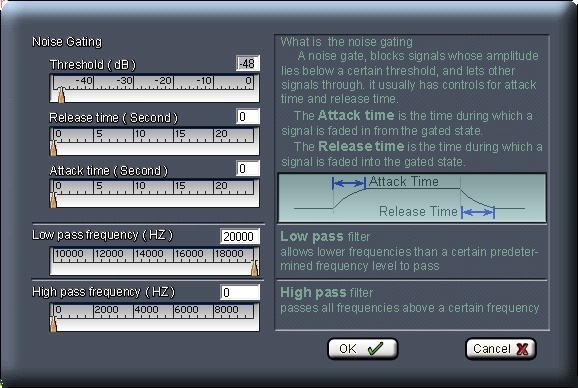Click the Threshold ( dB ) label

pyautogui.click(x=93, y=65)
